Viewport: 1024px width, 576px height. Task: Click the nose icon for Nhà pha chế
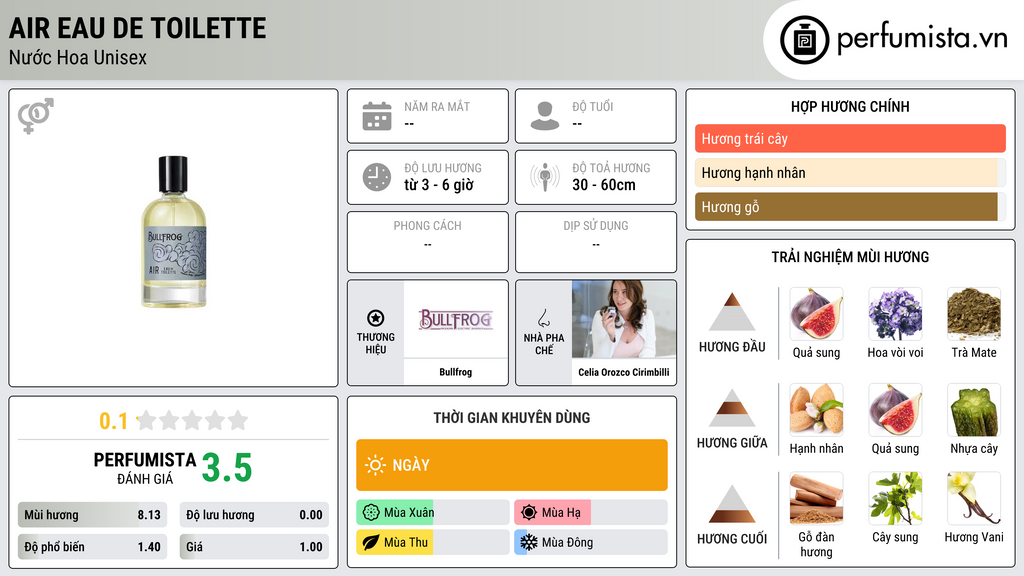[x=543, y=318]
